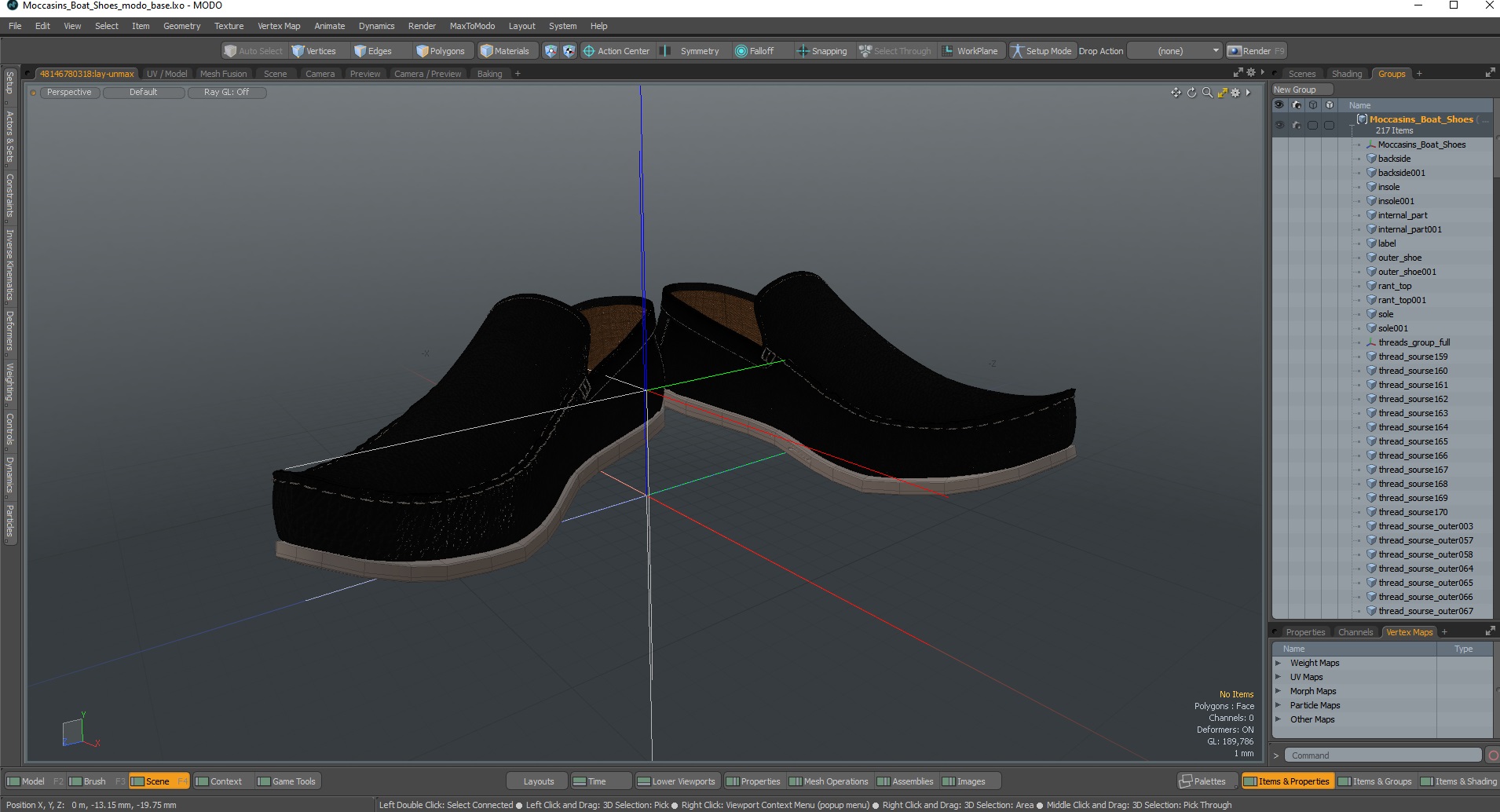This screenshot has width=1500, height=812.
Task: Click the second selection-type icon beside Action Center
Action: (x=569, y=51)
